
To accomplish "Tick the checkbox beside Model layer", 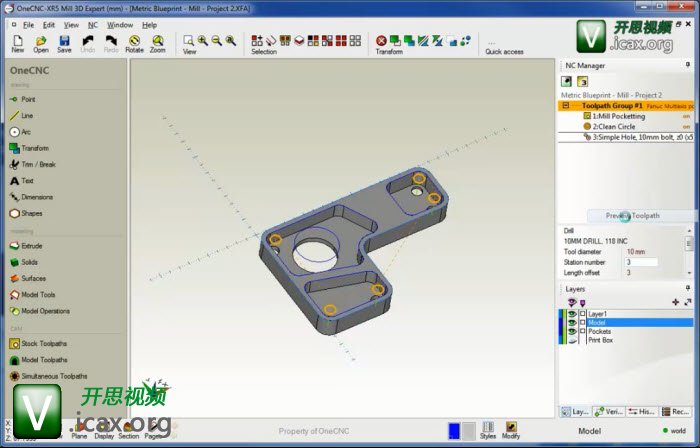I will (x=582, y=323).
